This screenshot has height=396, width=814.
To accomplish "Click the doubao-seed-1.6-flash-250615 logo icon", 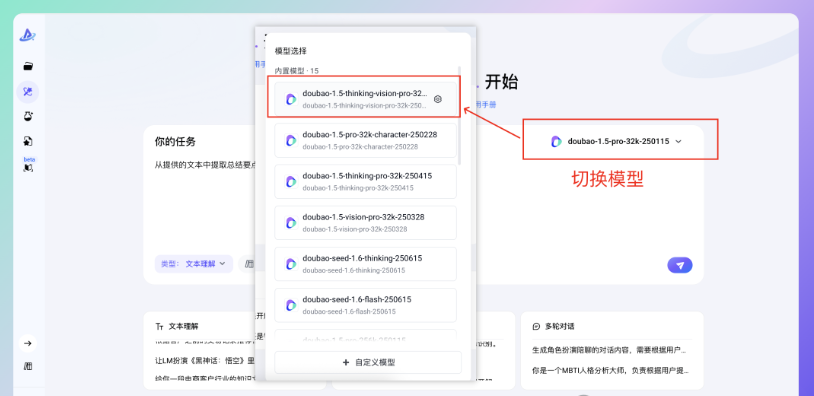I will pos(291,305).
